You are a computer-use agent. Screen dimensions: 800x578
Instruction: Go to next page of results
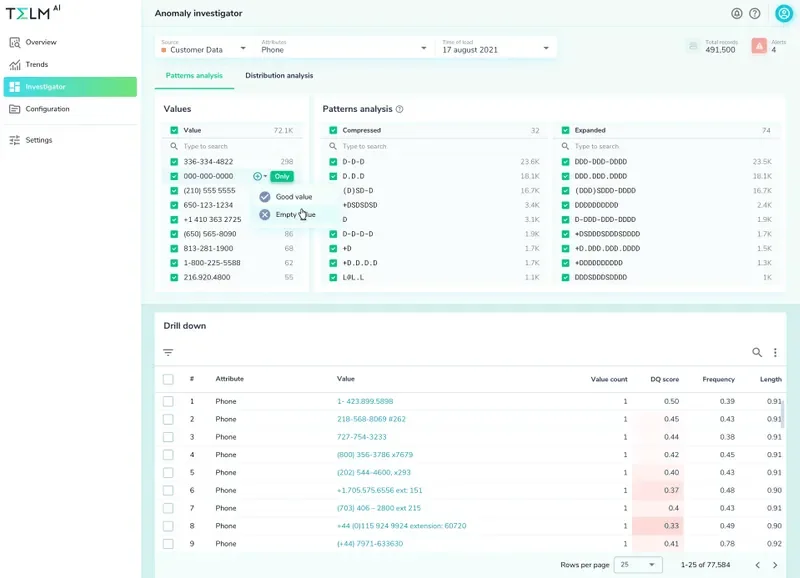click(775, 565)
